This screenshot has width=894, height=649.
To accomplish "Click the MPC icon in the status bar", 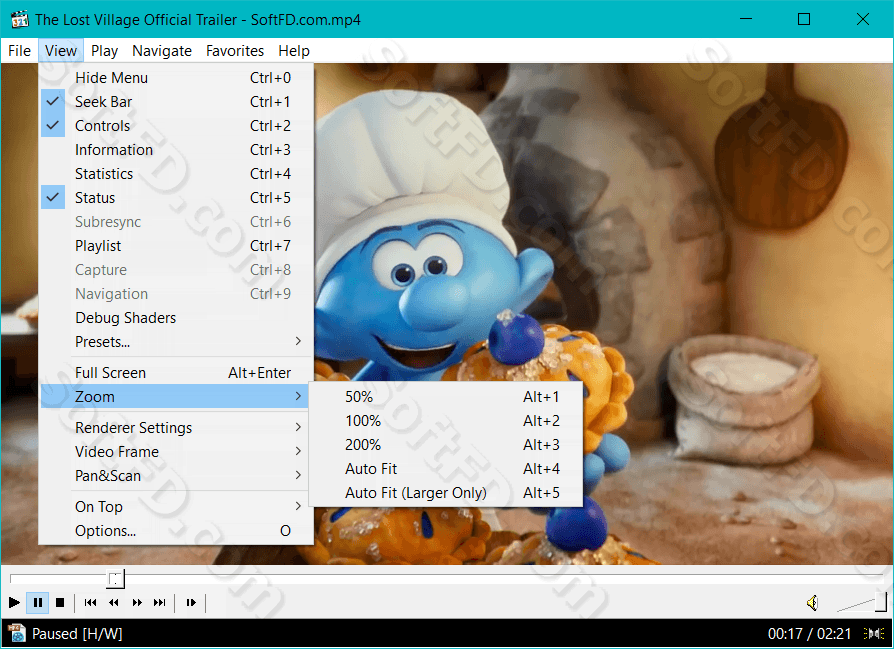I will point(17,634).
